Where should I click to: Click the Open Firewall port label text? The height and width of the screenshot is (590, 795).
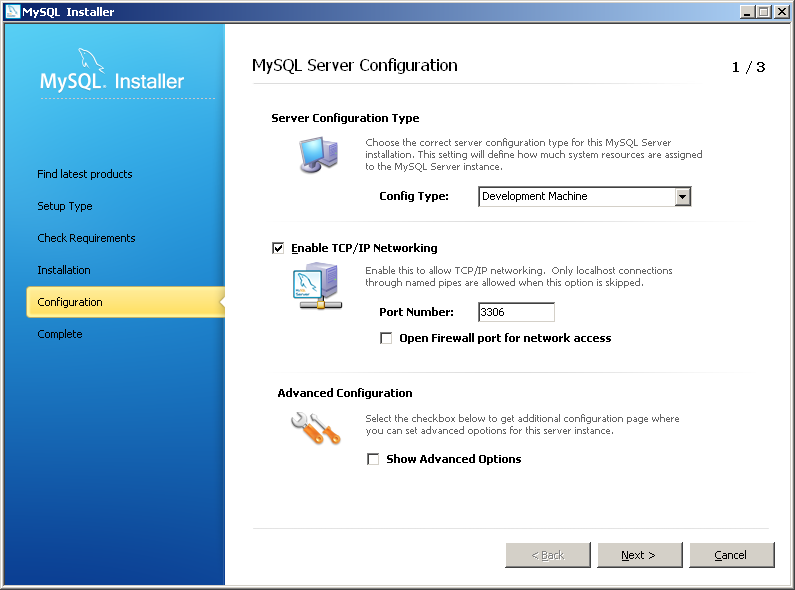tap(505, 338)
